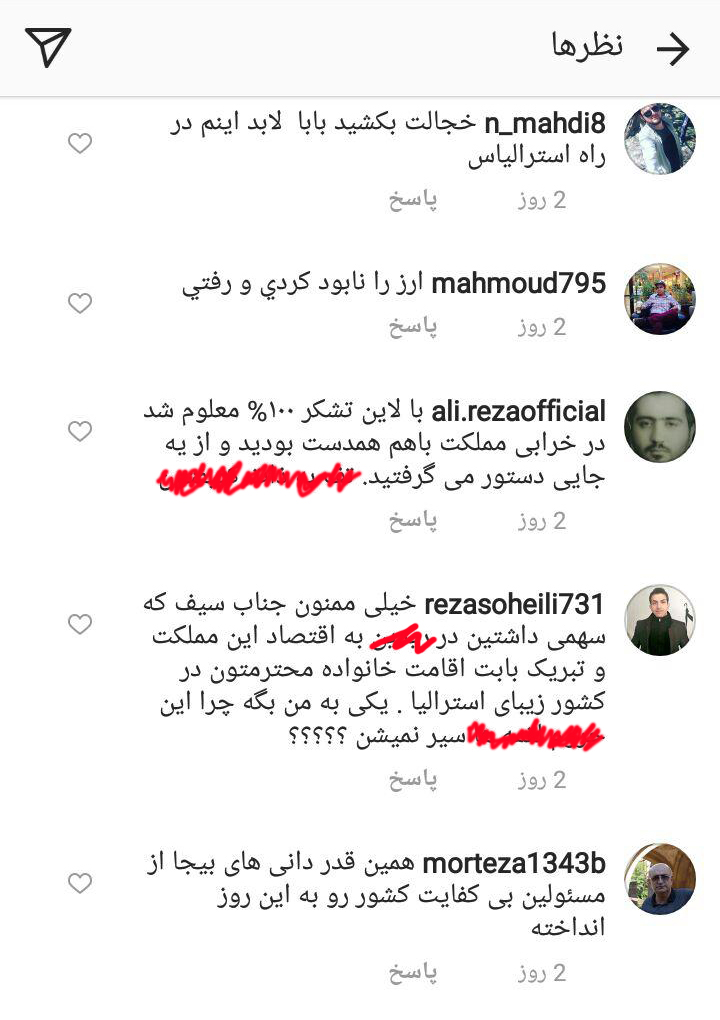This screenshot has height=1020, width=720.
Task: Tap the heart beside rezasoheili731's comment
Action: [x=80, y=624]
